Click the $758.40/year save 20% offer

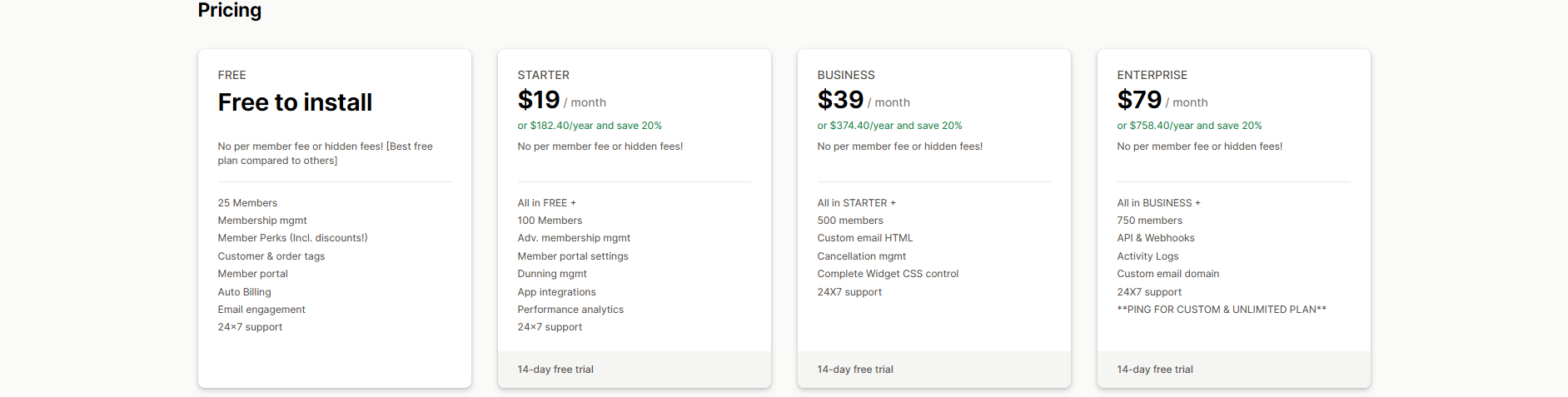click(1189, 126)
